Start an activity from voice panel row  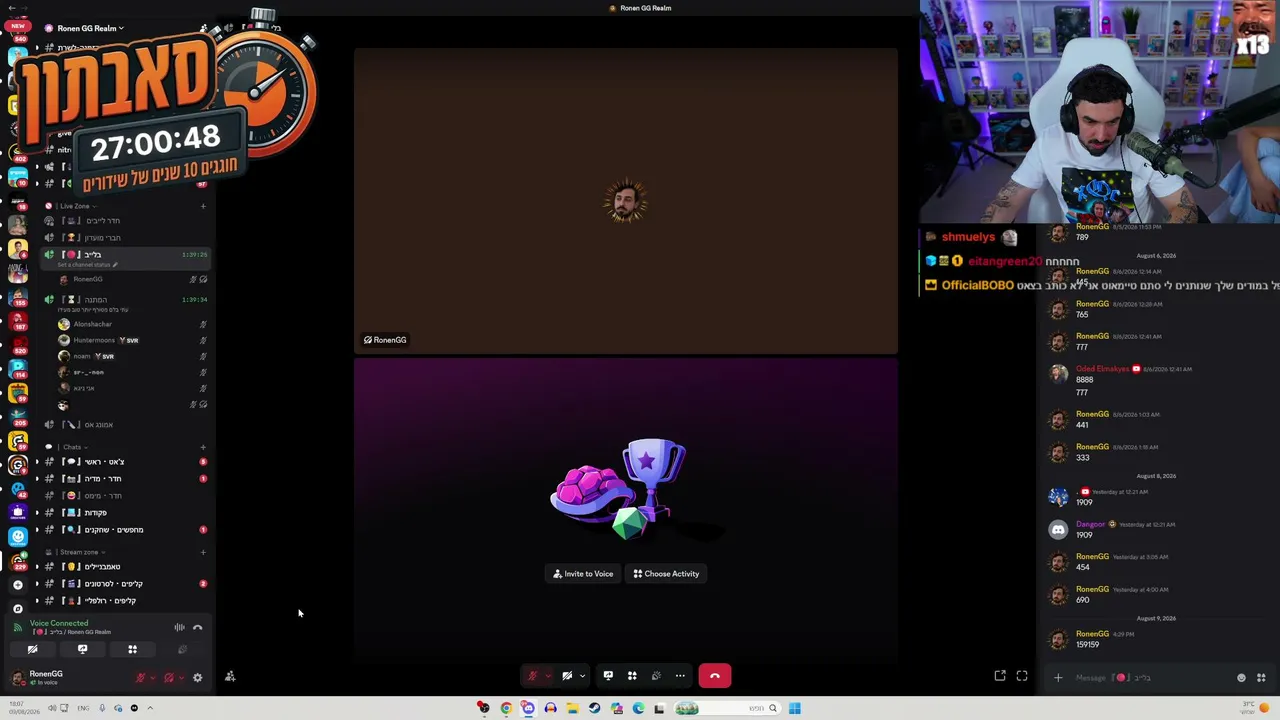(132, 650)
